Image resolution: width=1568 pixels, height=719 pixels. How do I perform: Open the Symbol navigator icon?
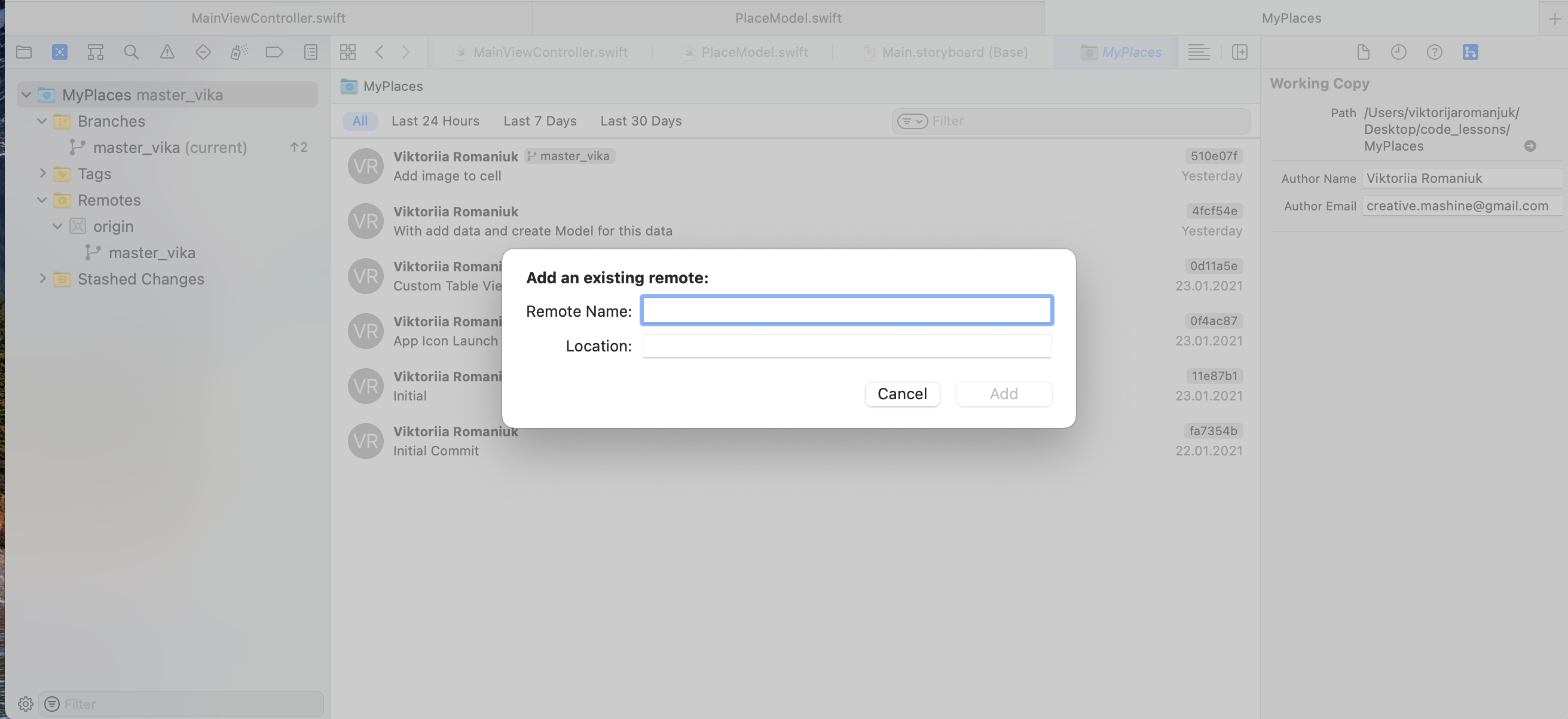coord(96,52)
